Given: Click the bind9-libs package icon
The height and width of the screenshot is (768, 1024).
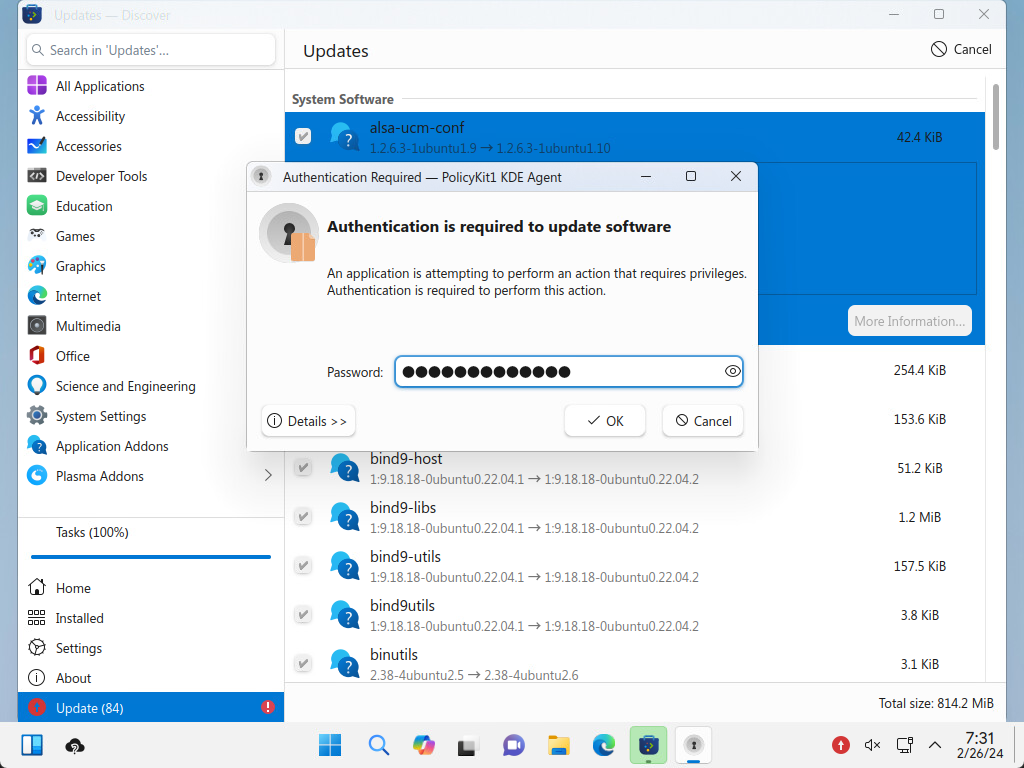Looking at the screenshot, I should click(x=345, y=517).
